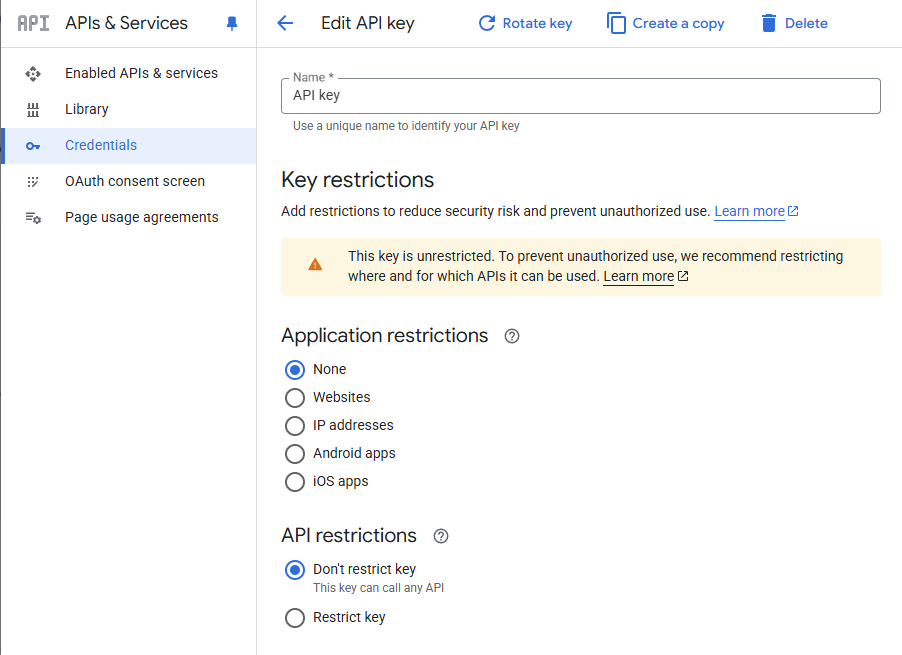The image size is (902, 655).
Task: Go back using the left arrow
Action: point(285,24)
